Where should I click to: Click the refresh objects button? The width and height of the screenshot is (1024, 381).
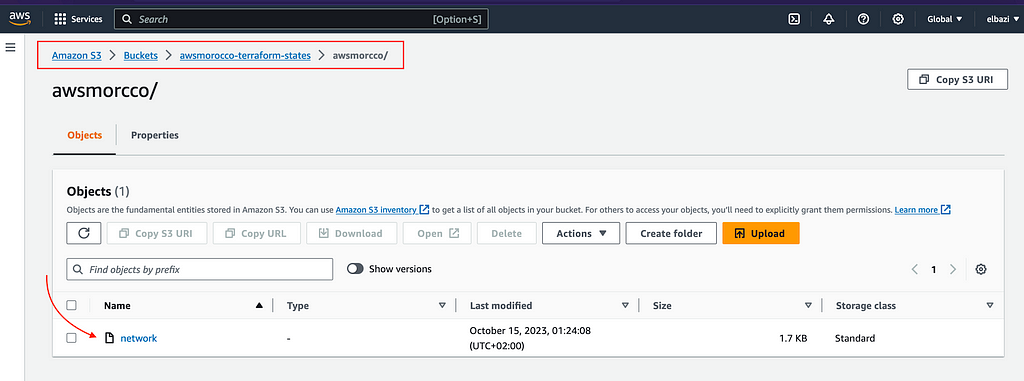(x=84, y=233)
